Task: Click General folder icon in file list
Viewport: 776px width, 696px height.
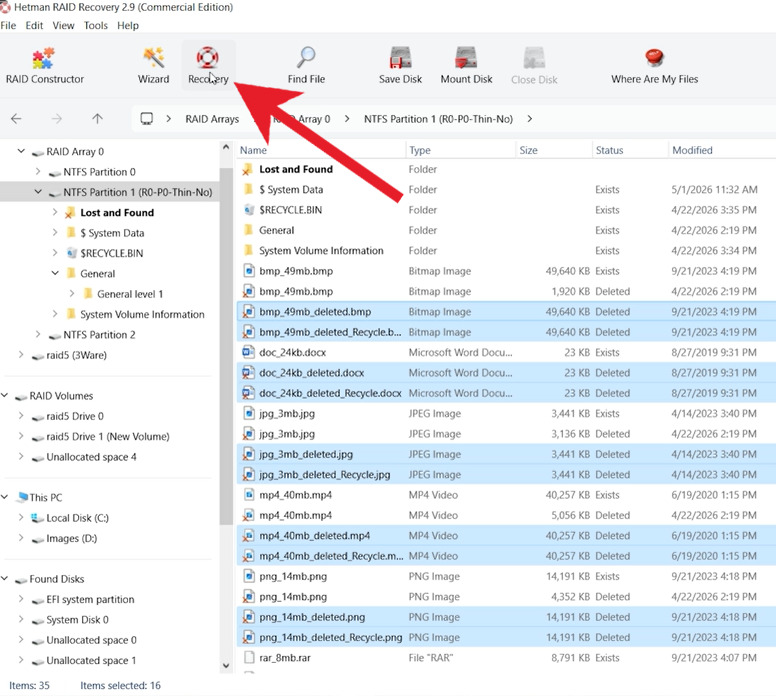Action: (248, 230)
